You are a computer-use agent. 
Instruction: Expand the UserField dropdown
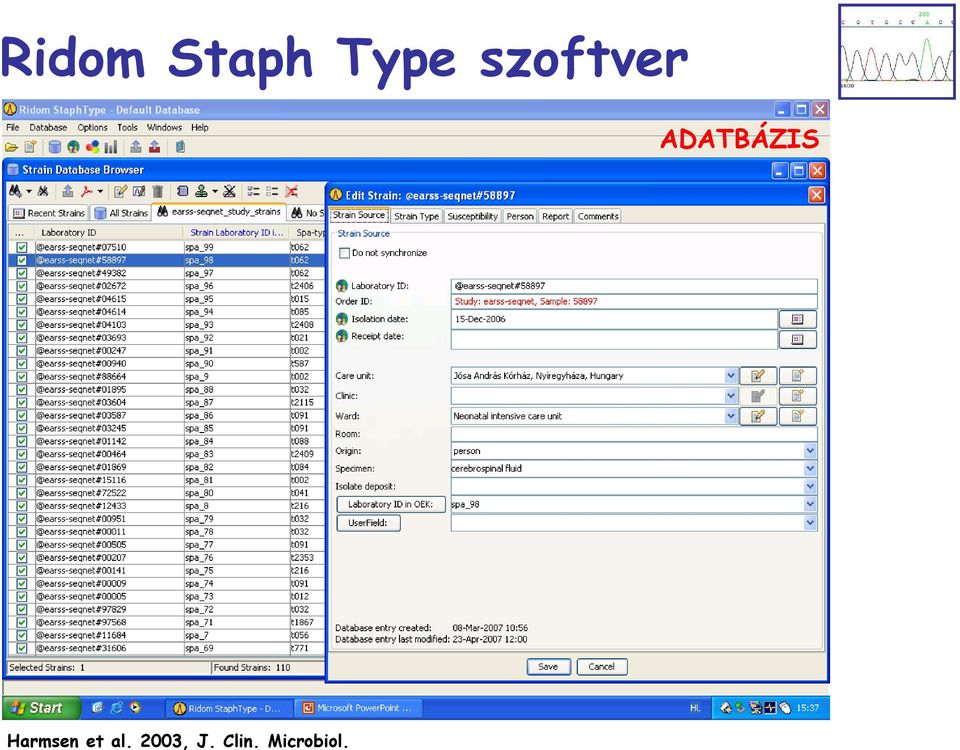810,523
